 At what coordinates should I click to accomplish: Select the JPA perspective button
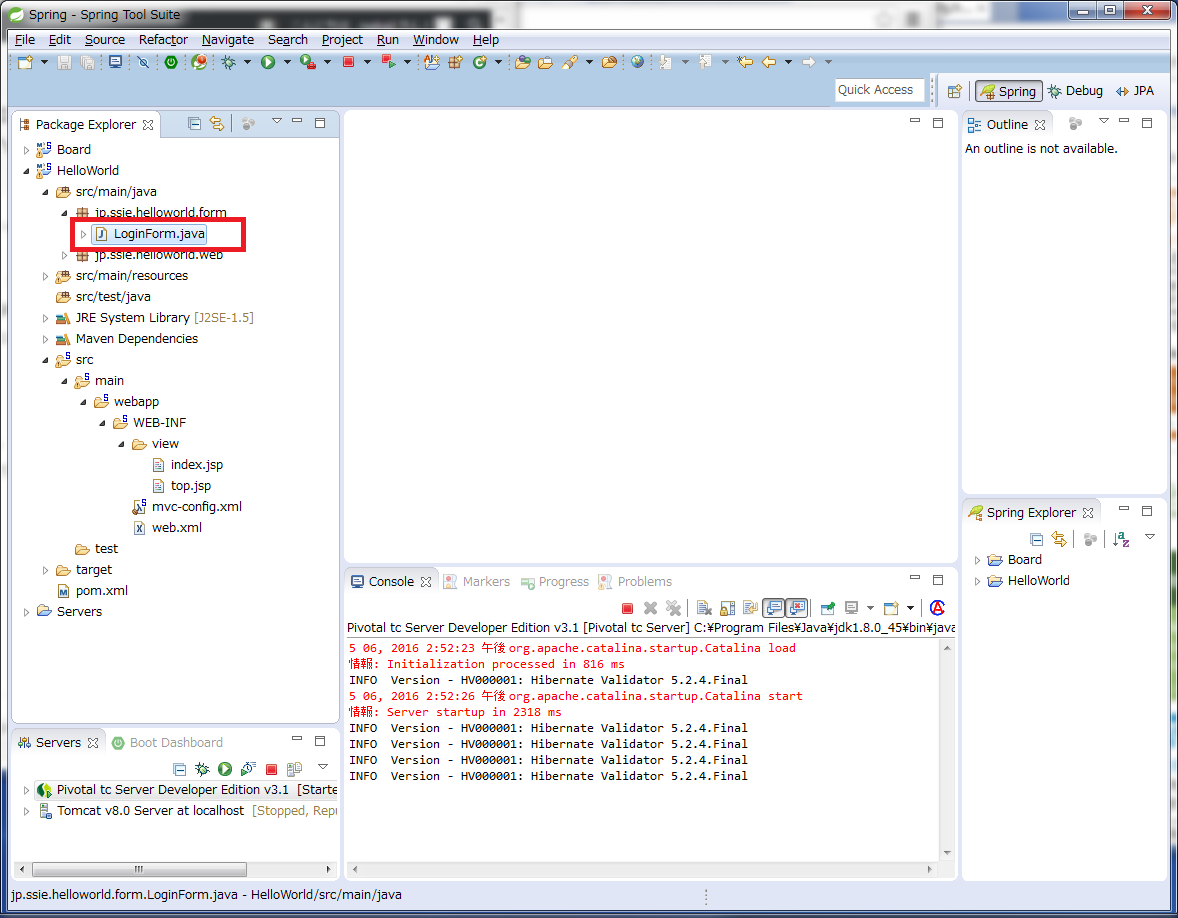(1134, 91)
